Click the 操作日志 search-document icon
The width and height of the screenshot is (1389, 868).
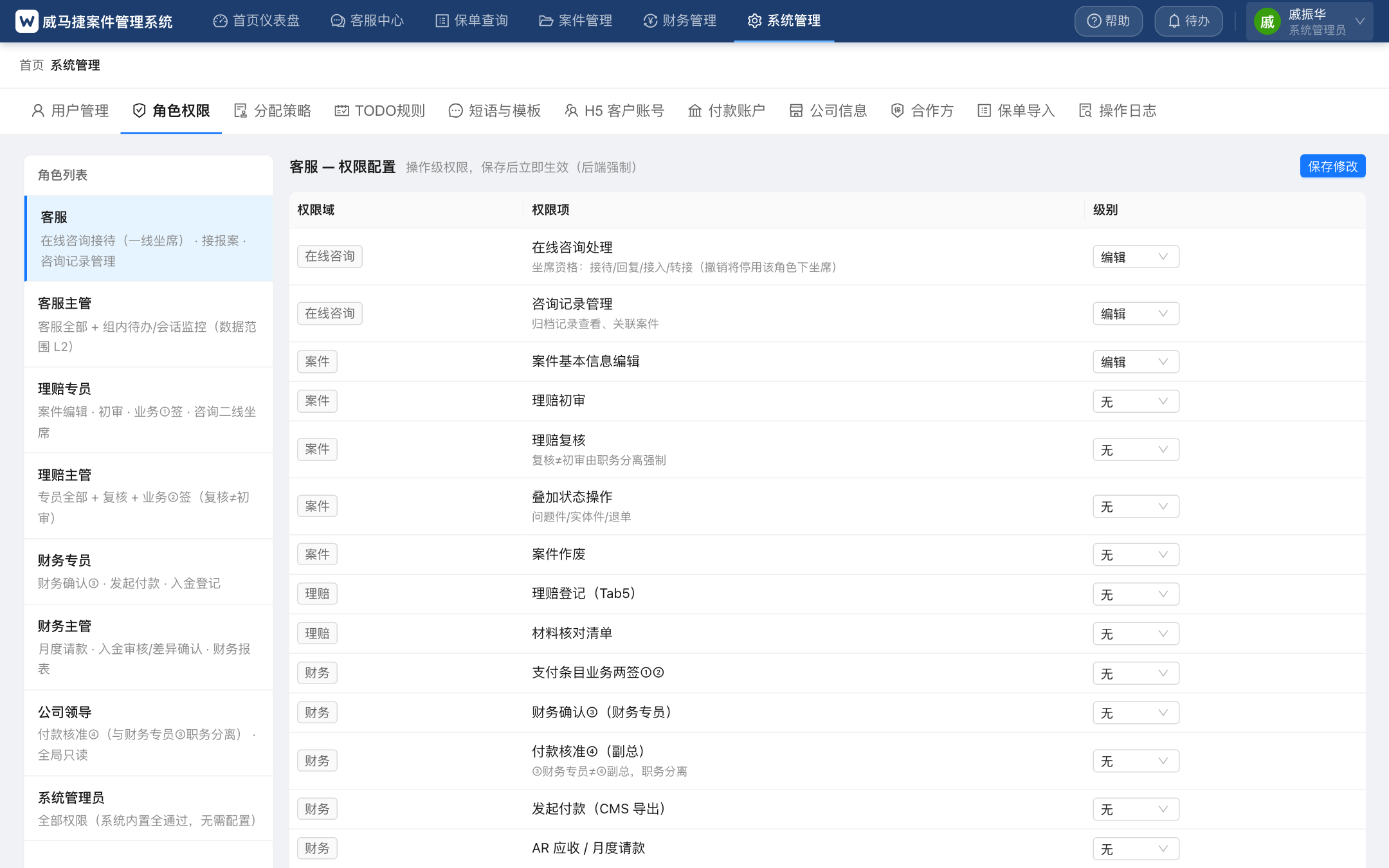click(1085, 111)
